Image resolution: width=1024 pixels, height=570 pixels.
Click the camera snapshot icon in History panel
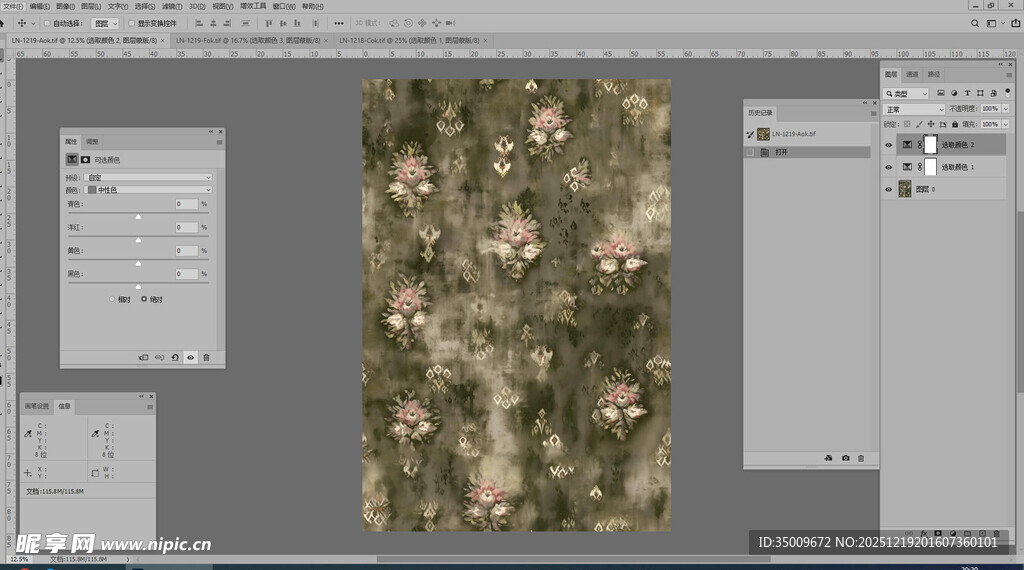point(845,458)
